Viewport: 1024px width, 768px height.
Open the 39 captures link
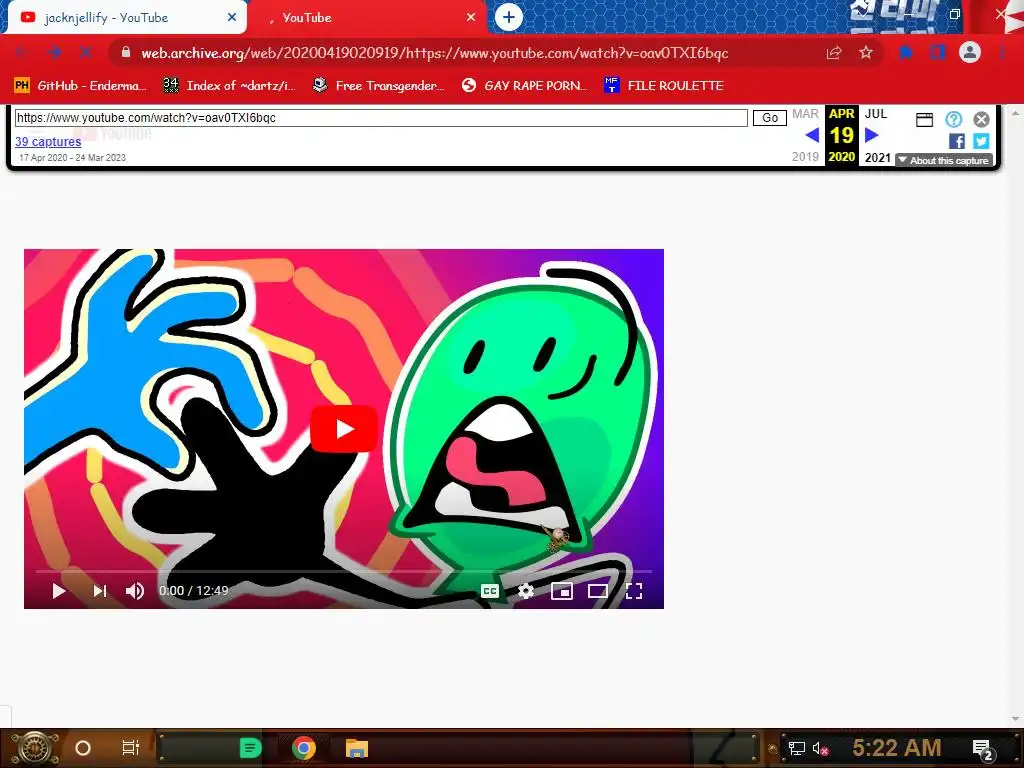48,142
